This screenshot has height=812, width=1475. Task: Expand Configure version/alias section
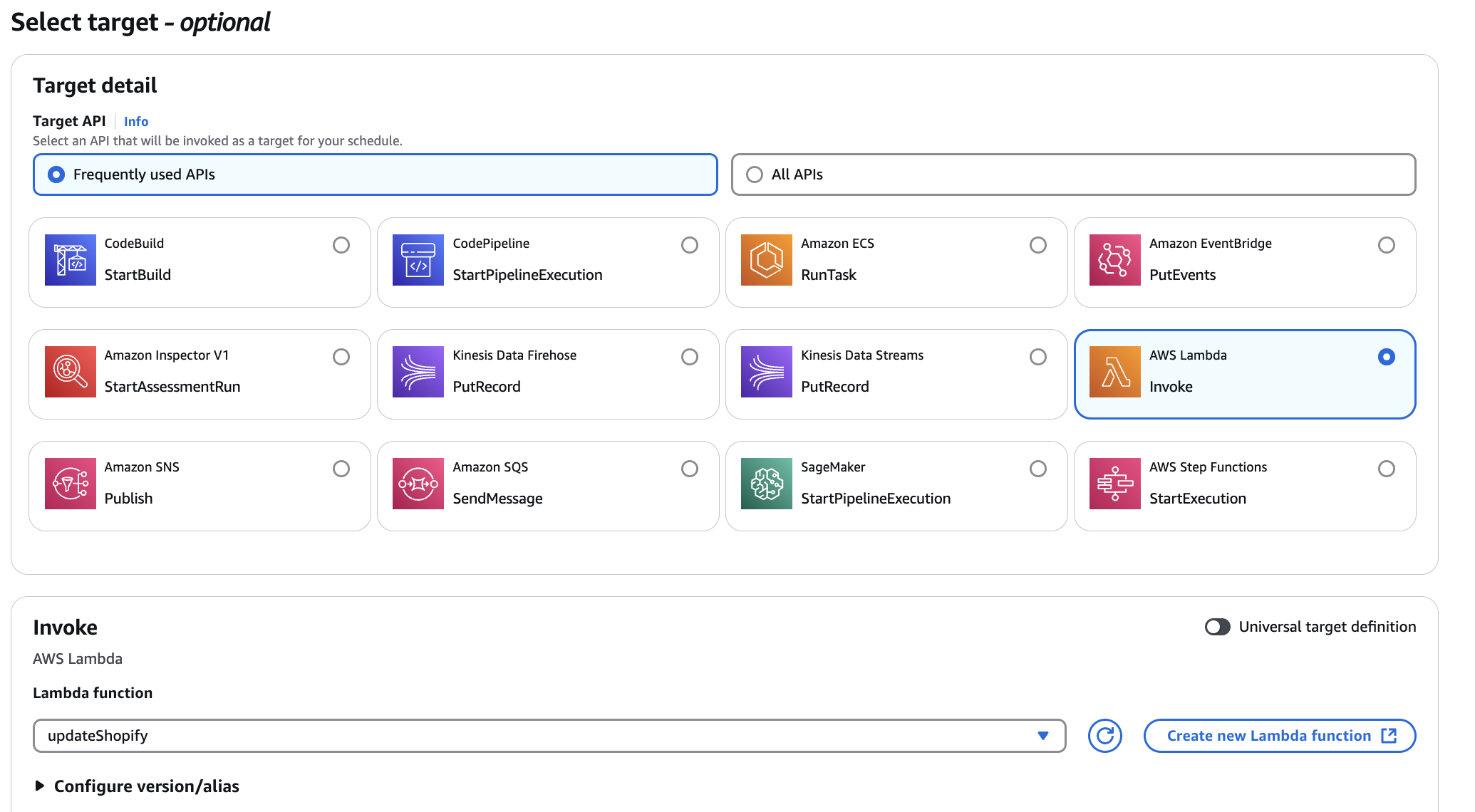(136, 786)
